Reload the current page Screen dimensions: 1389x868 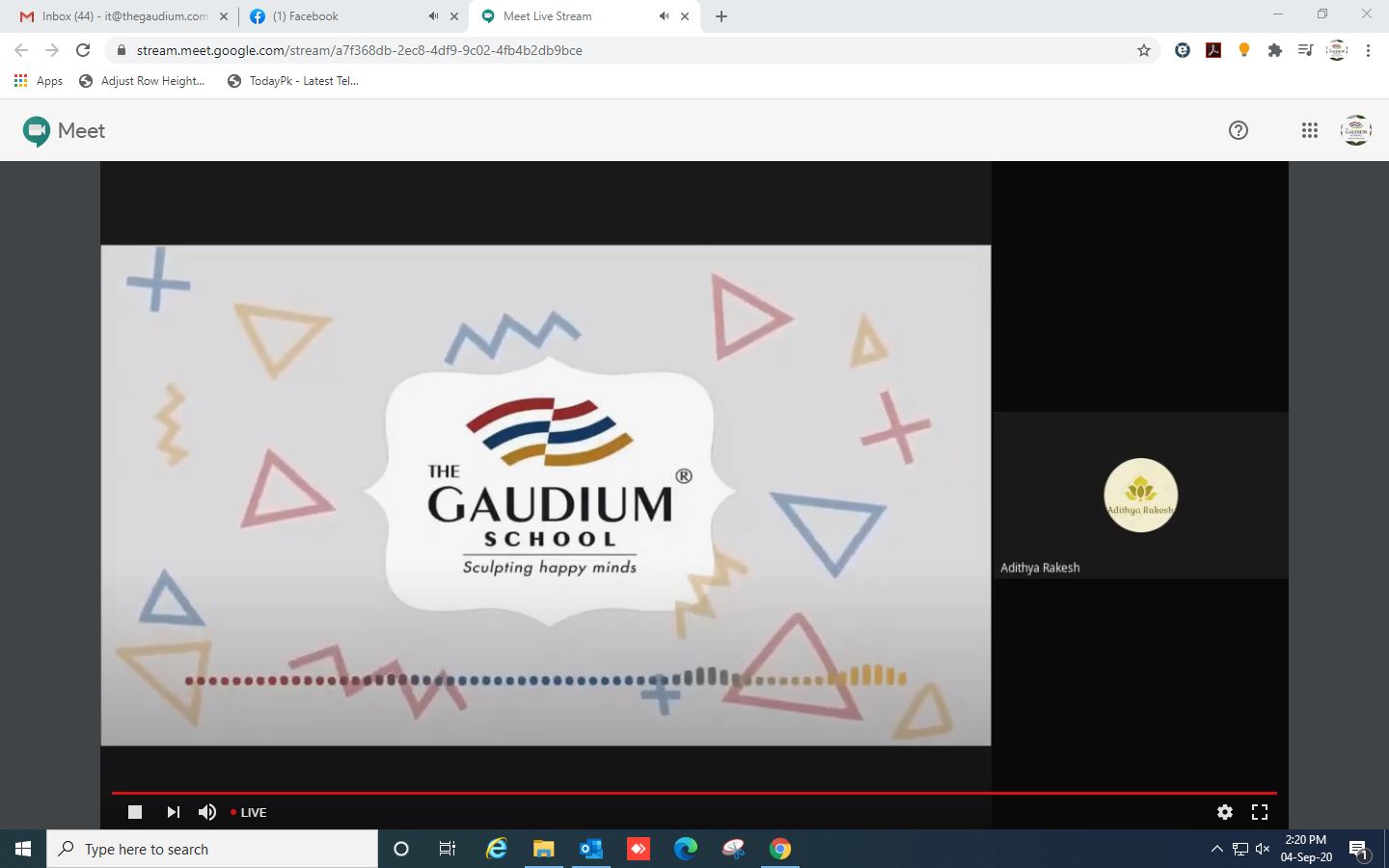click(83, 50)
